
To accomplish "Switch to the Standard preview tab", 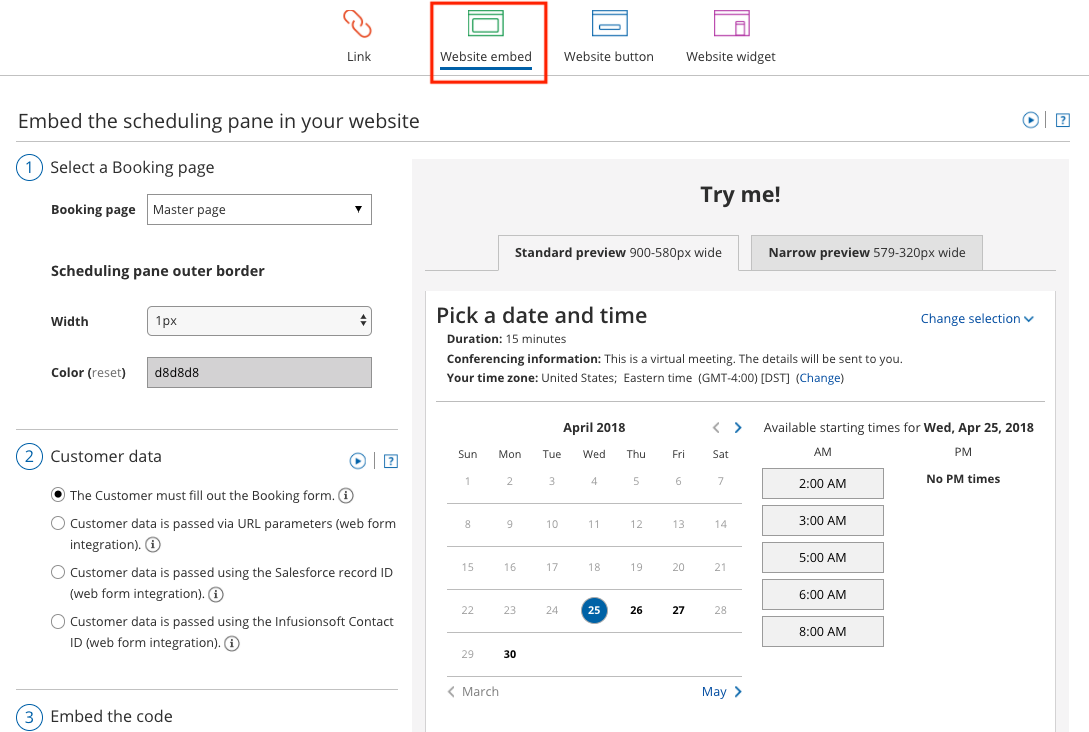I will 618,253.
